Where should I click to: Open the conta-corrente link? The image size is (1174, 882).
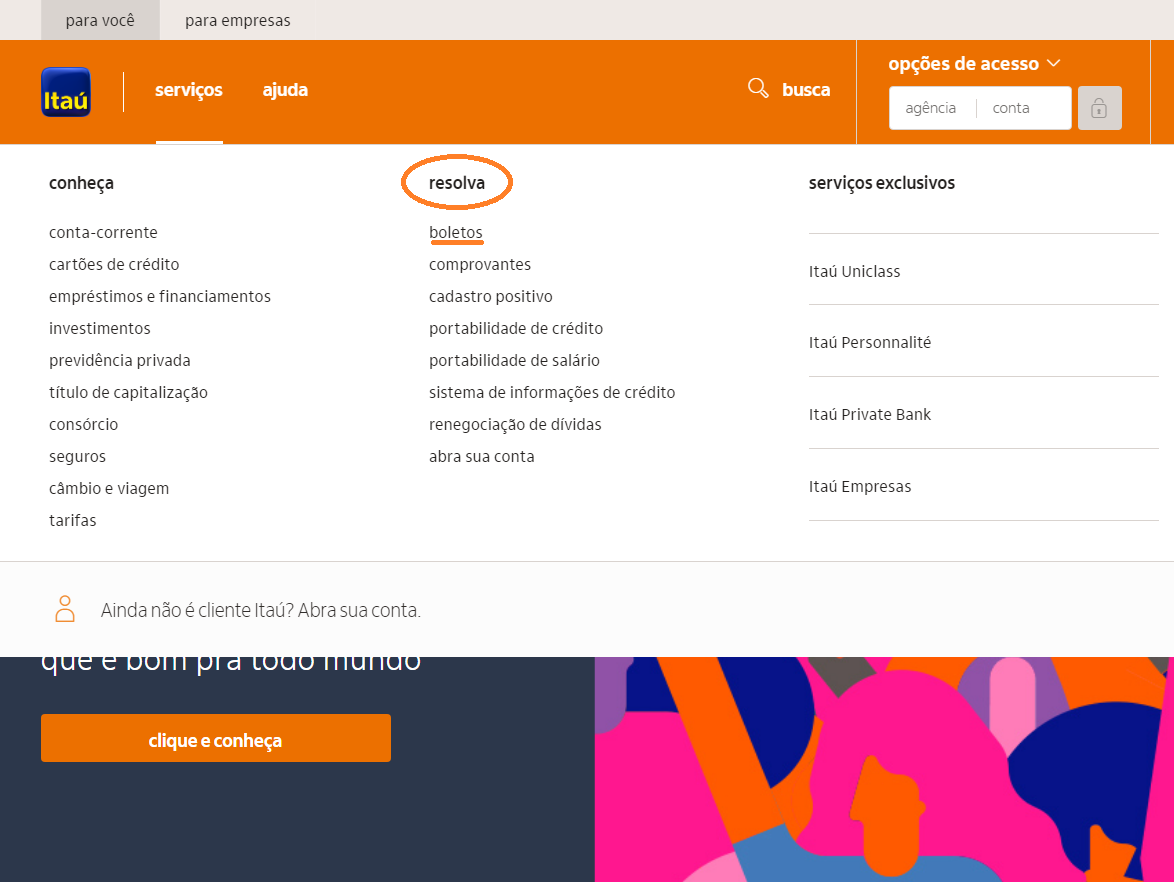103,232
